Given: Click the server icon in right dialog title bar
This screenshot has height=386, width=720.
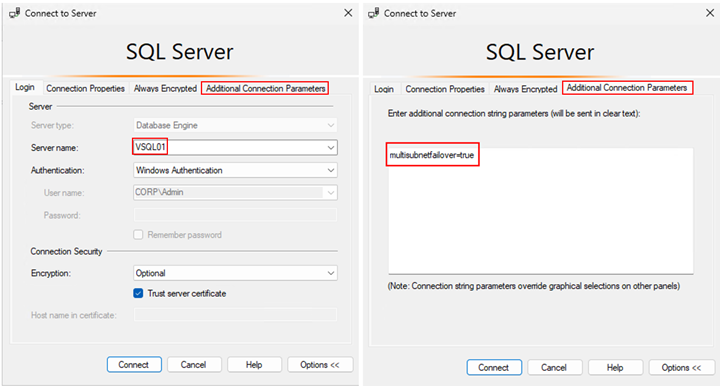Looking at the screenshot, I should point(373,13).
